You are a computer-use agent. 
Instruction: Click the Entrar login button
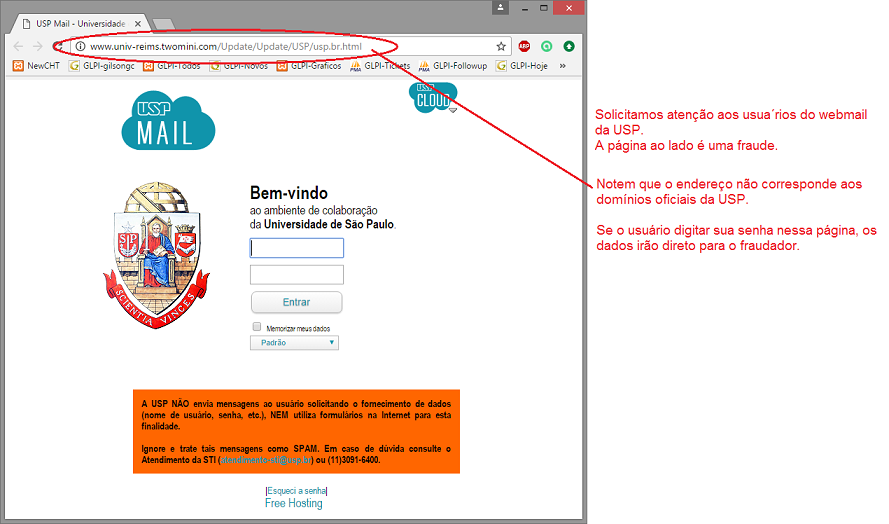297,302
